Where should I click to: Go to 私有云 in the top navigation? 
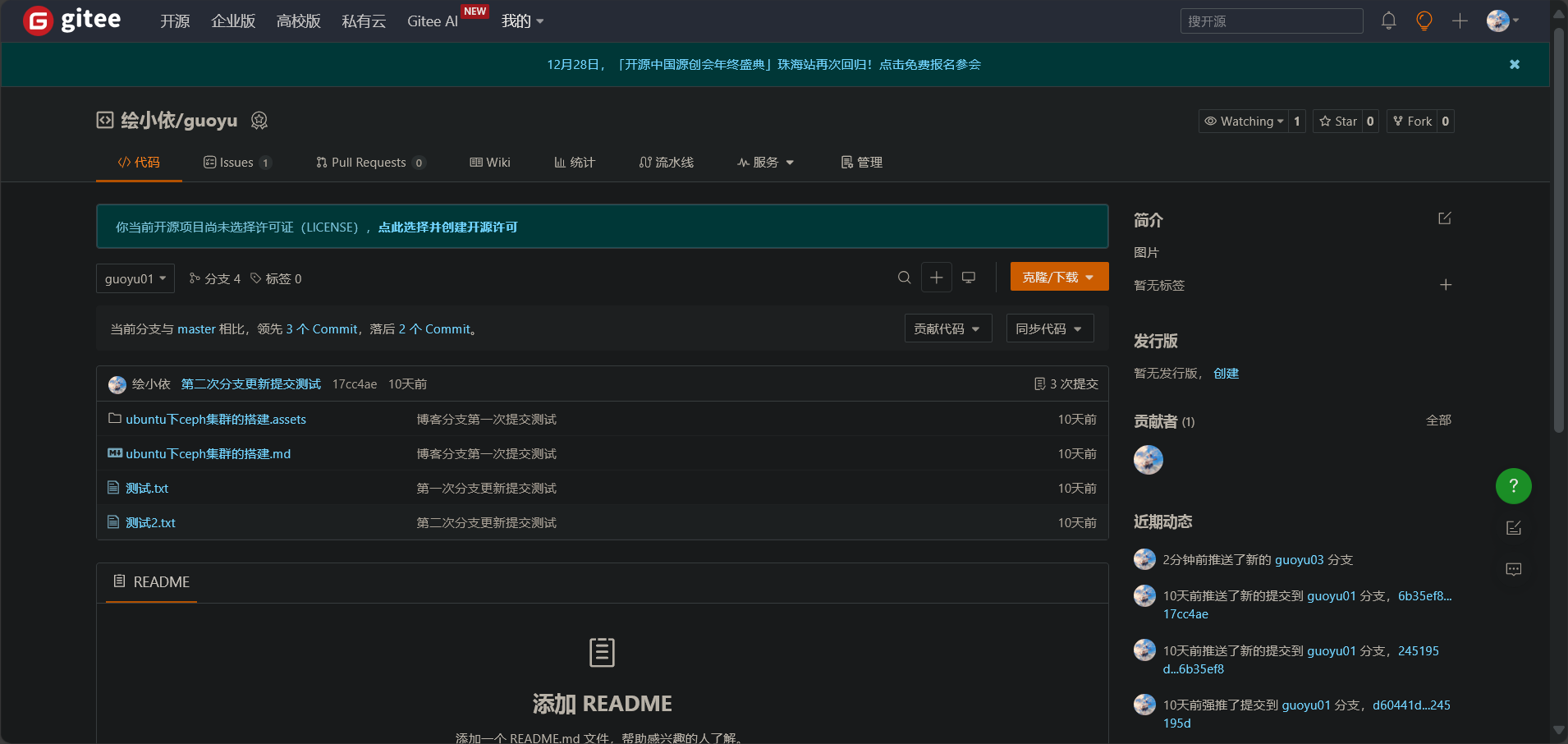(x=364, y=21)
